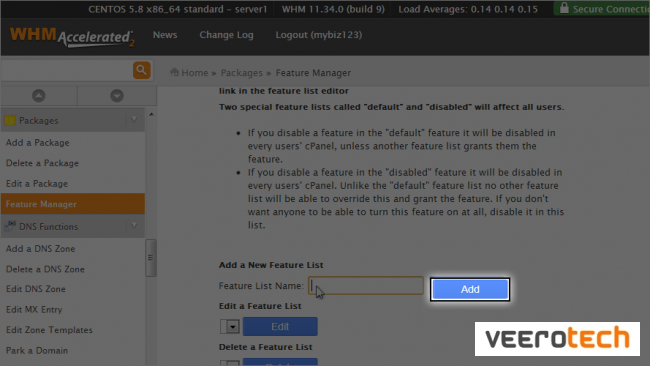Open the News menu item
Screen dimensions: 650x366
[165, 35]
